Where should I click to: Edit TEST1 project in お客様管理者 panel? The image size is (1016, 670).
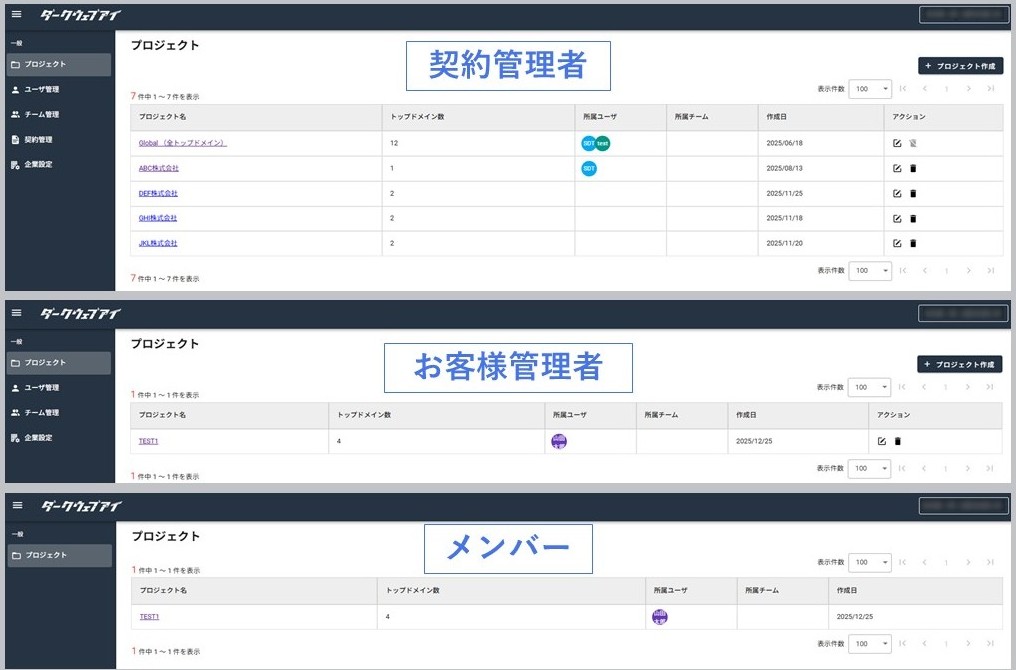(881, 441)
